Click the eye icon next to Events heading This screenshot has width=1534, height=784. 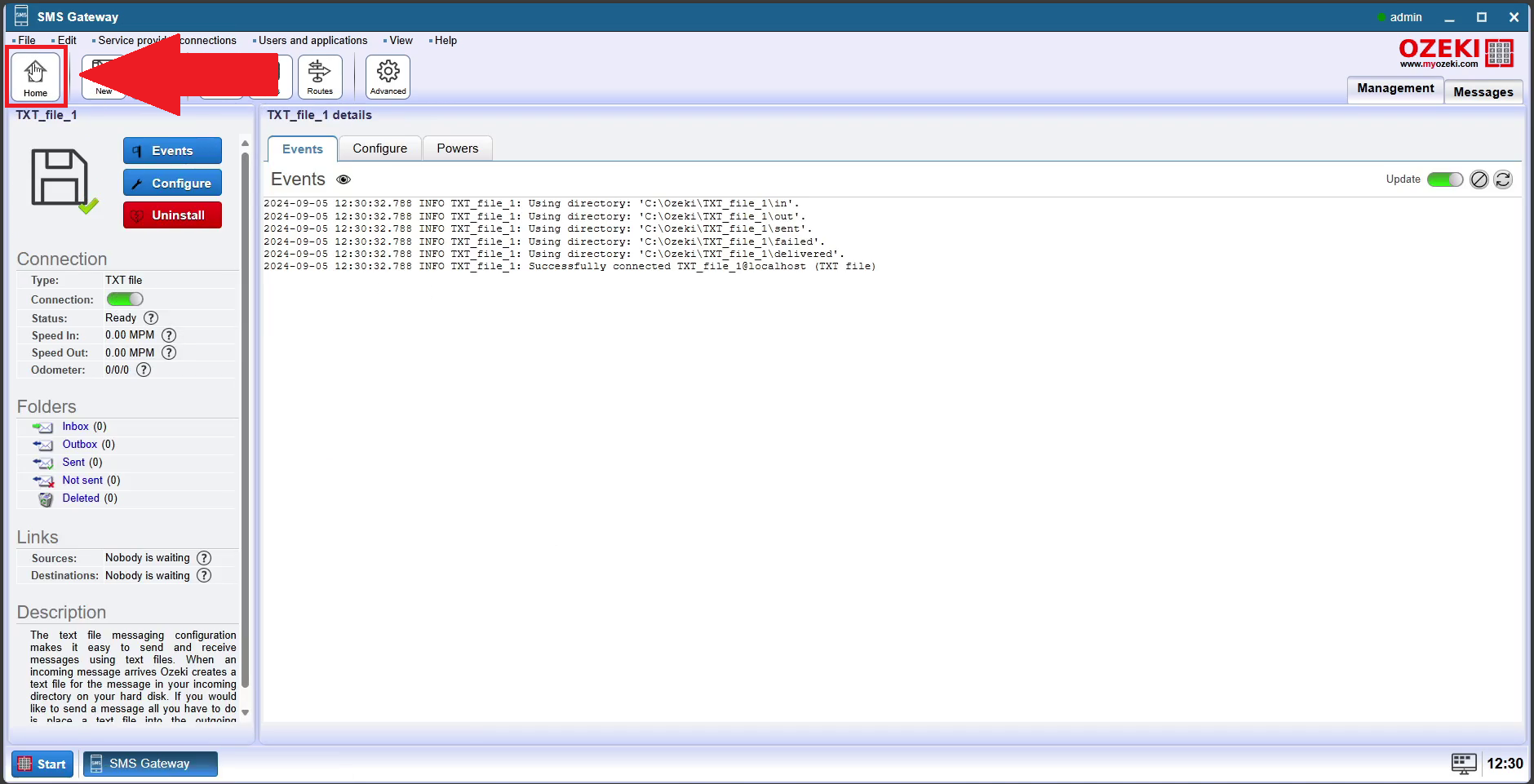pyautogui.click(x=344, y=179)
